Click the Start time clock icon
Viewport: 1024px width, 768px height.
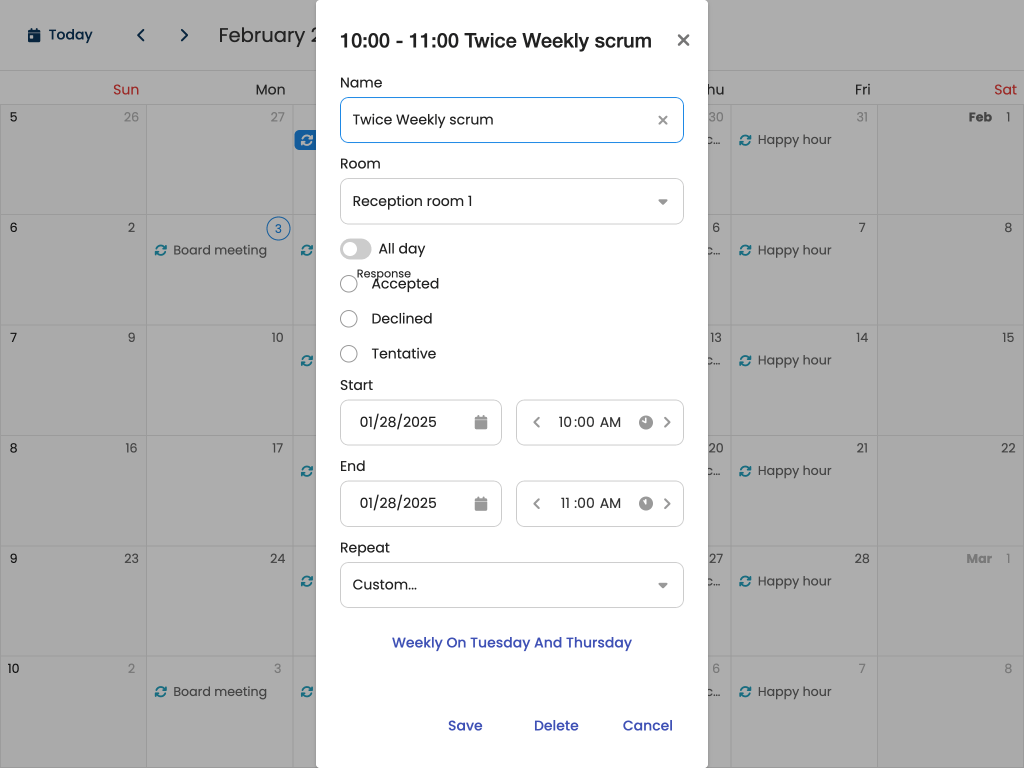[x=646, y=423]
